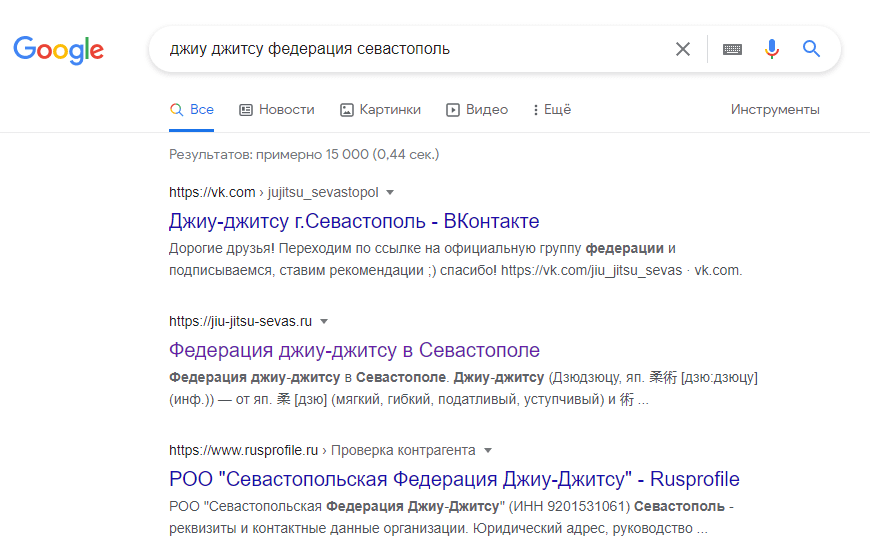Open Федерация джиу-джитсу в Севастополе result
The image size is (870, 552).
tap(354, 350)
